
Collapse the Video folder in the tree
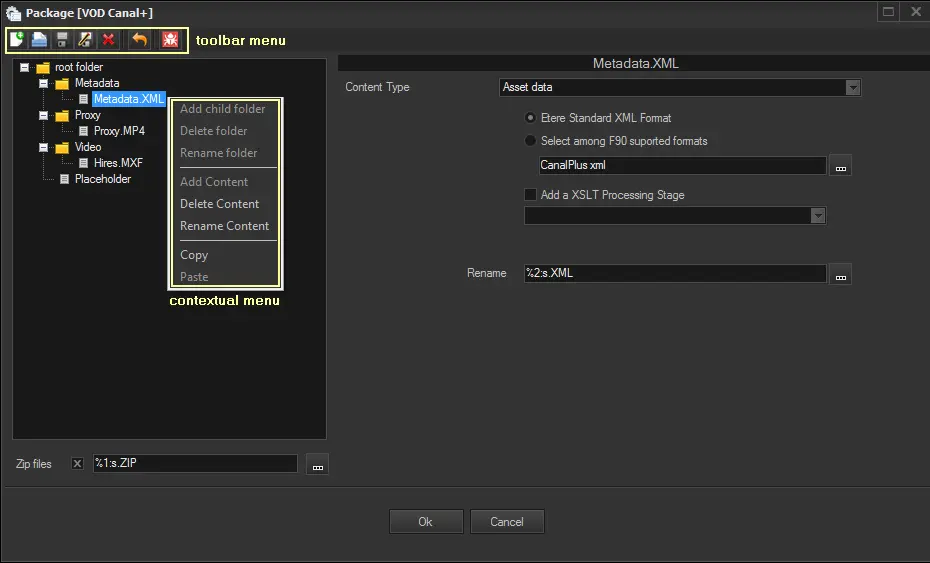(44, 147)
